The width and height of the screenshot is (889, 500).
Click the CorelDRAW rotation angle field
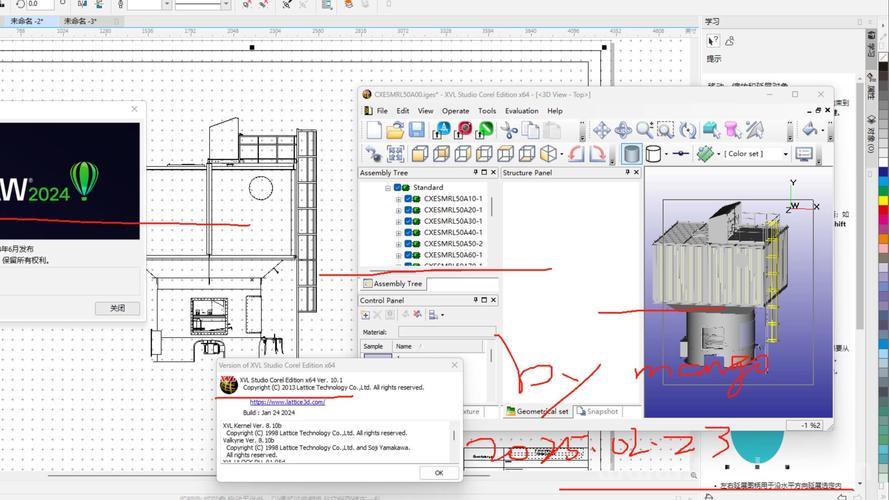pyautogui.click(x=40, y=4)
